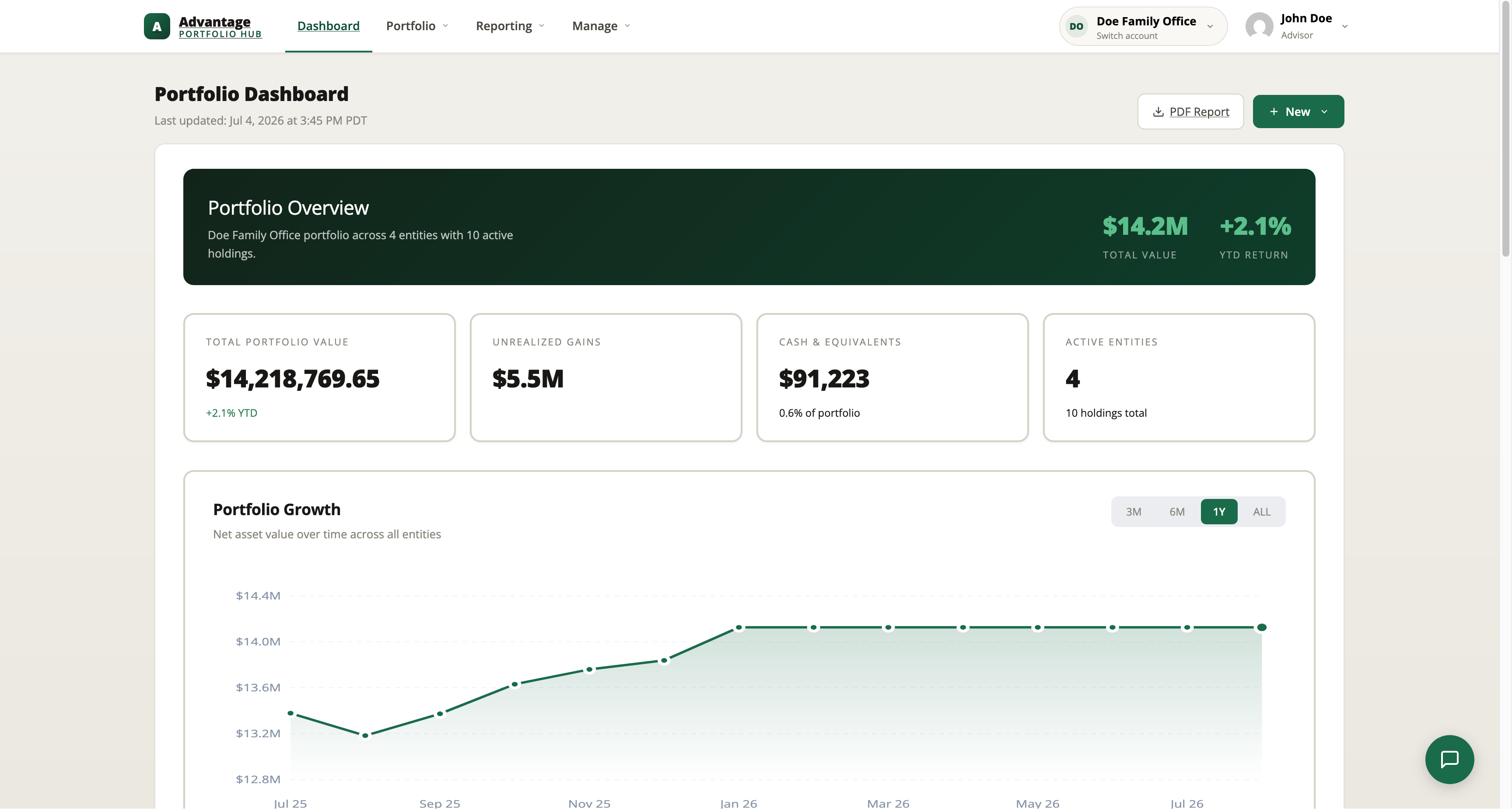Select the 6M time range
Screen dimensions: 1512x809
(x=1176, y=512)
